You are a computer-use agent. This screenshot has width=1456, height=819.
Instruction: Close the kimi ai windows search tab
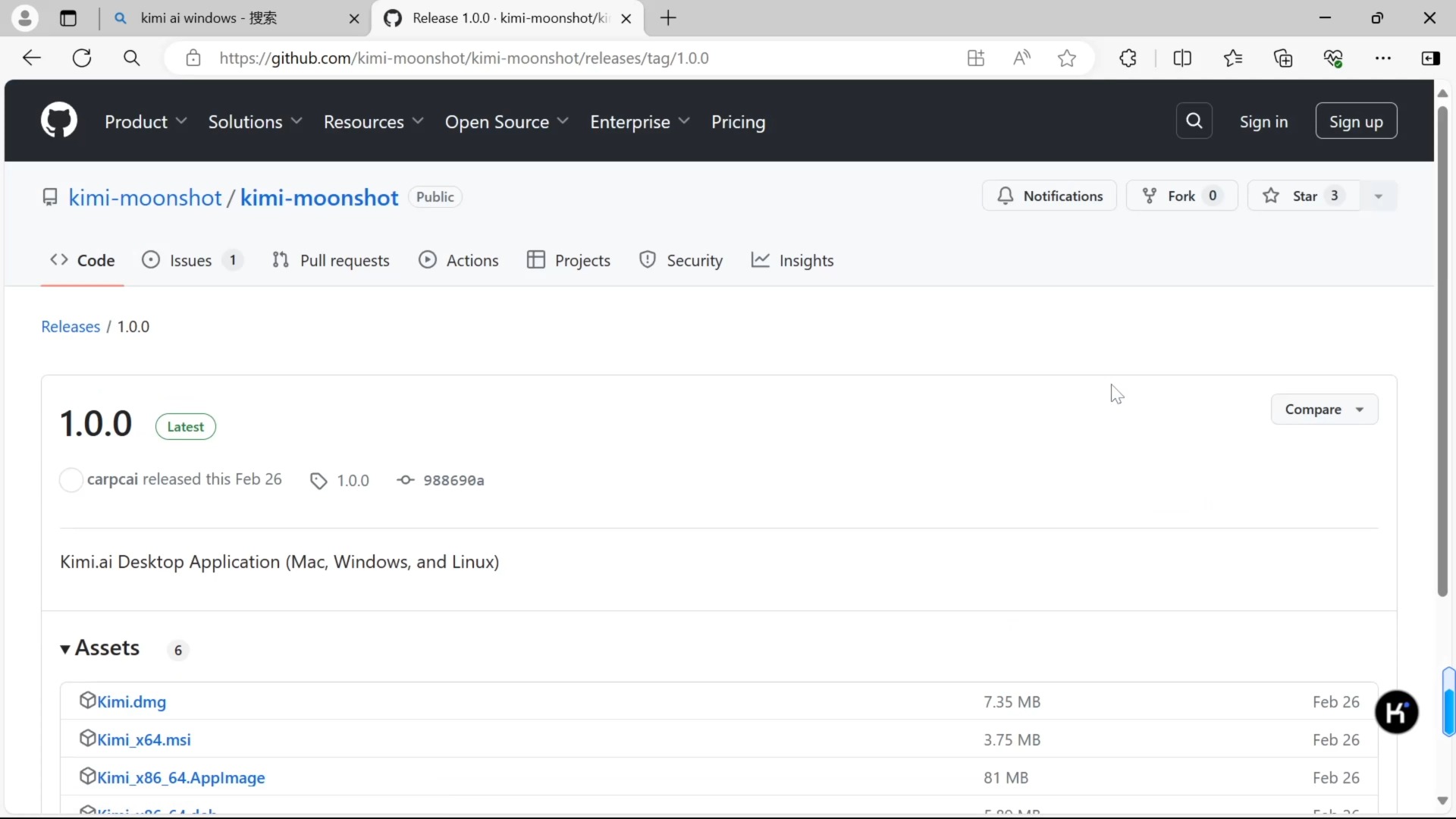[354, 19]
